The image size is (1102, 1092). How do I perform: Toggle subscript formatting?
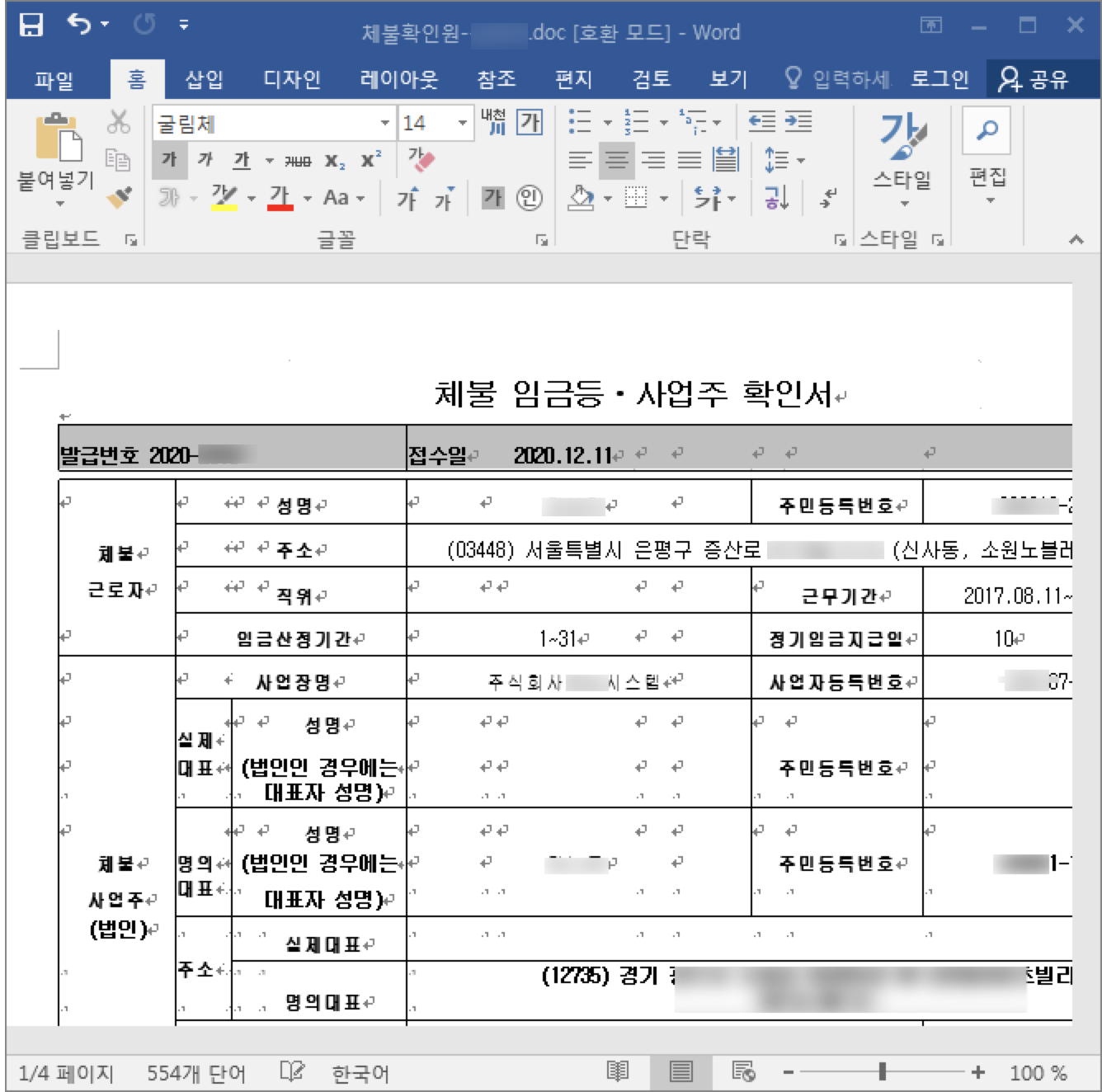pos(334,161)
